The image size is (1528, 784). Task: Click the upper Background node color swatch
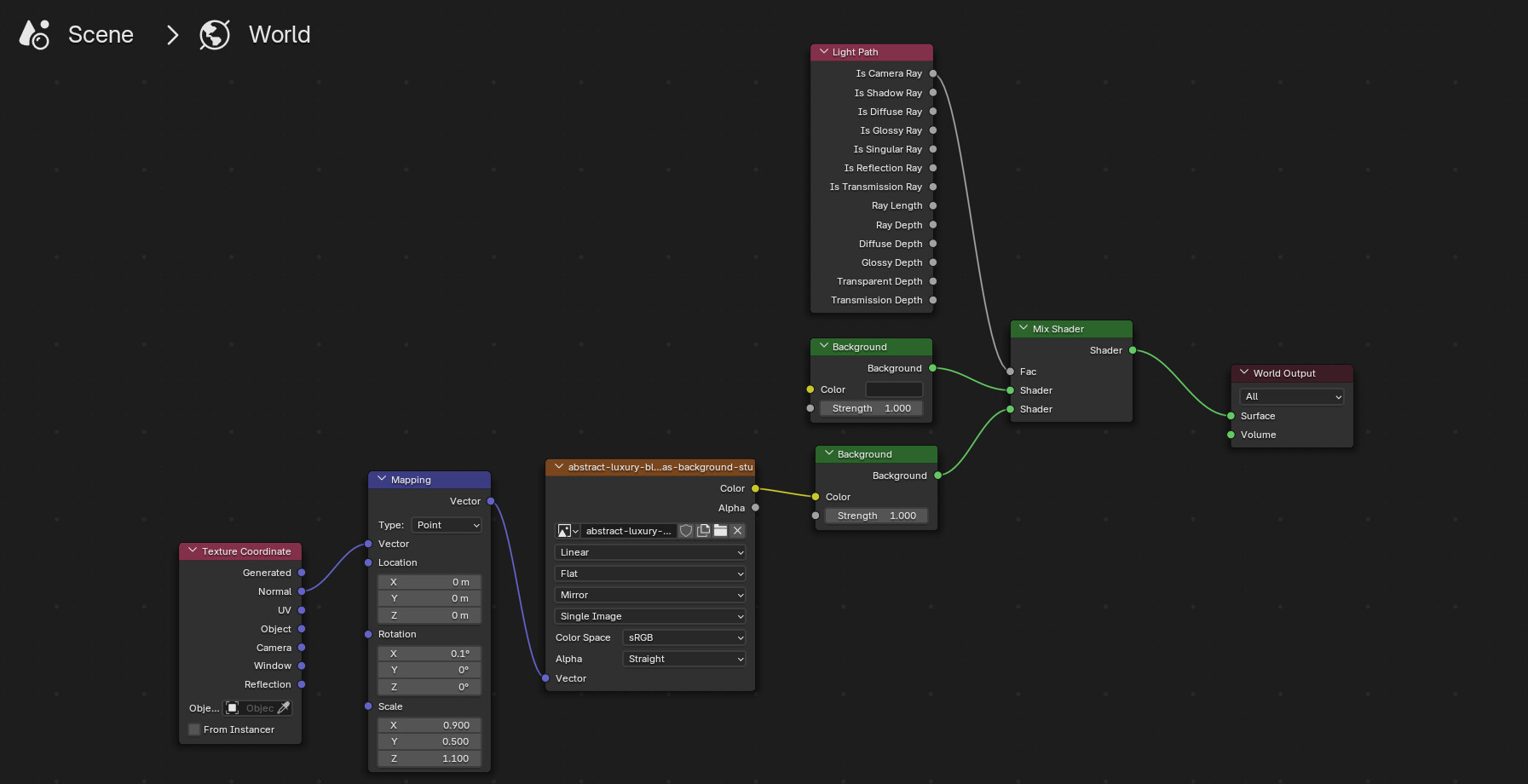tap(894, 389)
